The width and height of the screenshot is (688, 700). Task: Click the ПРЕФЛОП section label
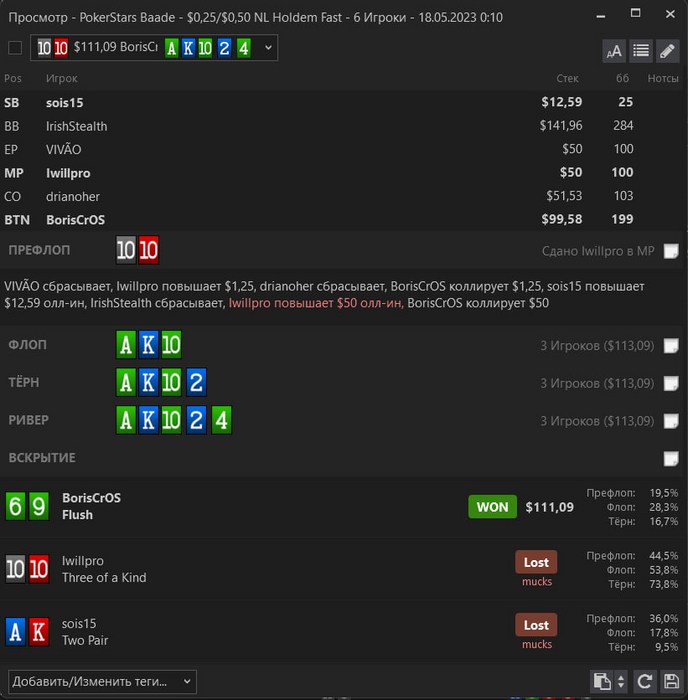(39, 250)
